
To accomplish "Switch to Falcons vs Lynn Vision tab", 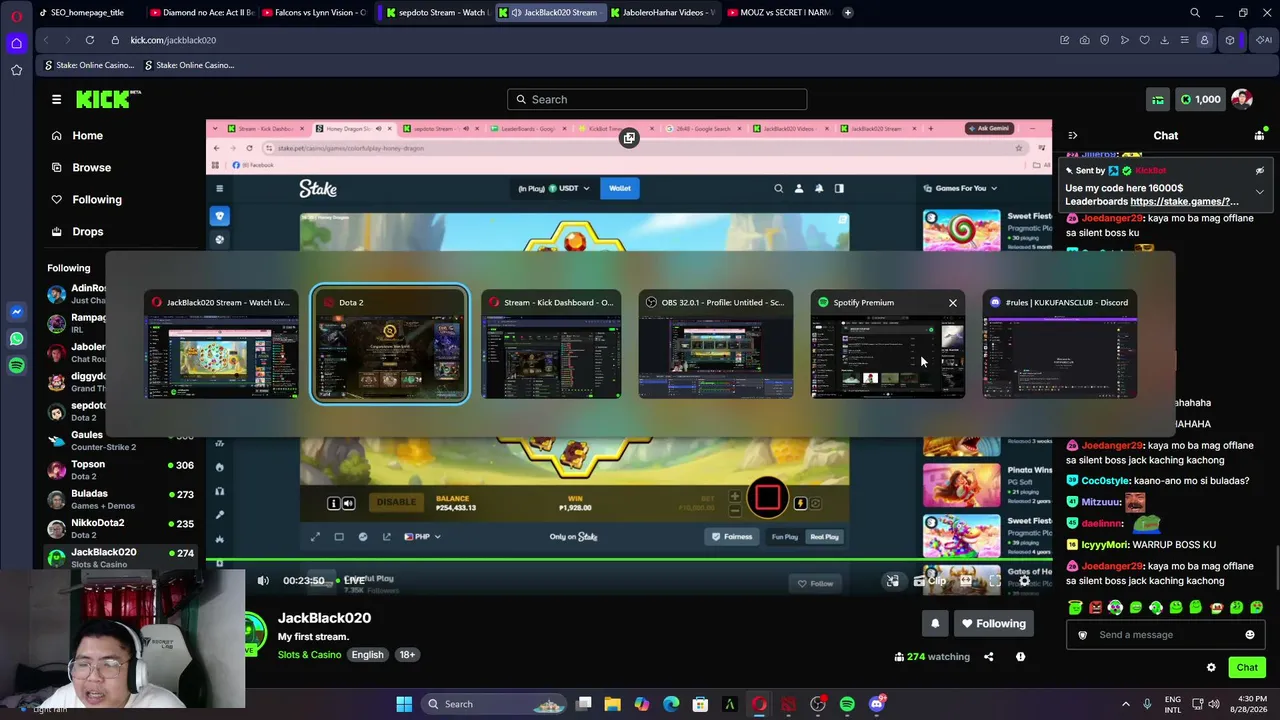I will pos(313,13).
